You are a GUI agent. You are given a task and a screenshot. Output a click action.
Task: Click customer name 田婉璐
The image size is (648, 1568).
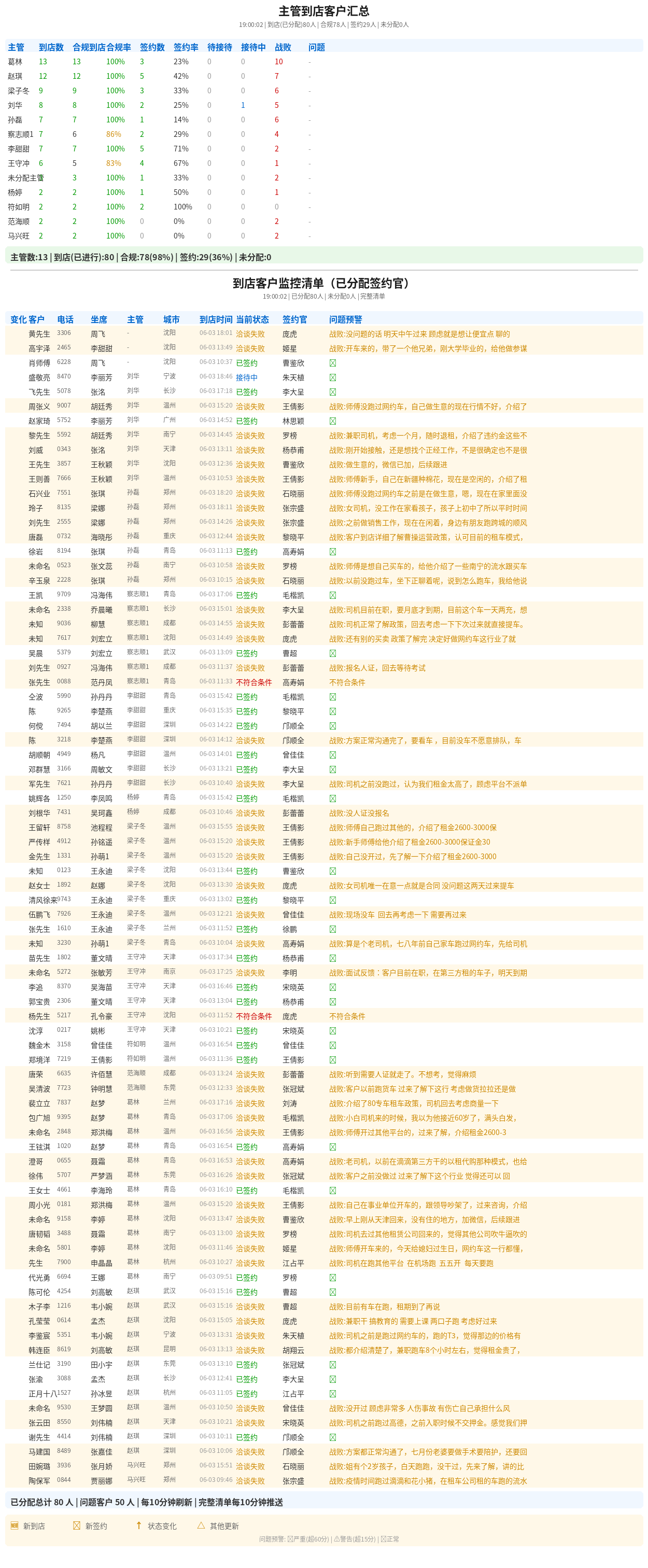[x=39, y=1466]
